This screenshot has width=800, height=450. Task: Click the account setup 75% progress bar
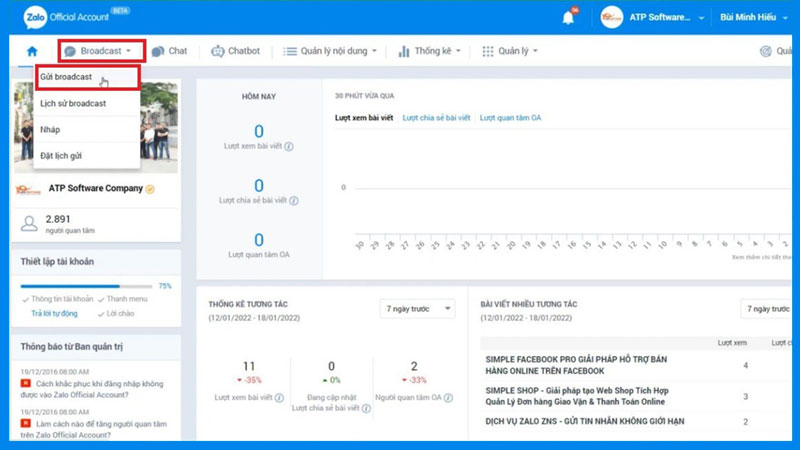tap(86, 286)
